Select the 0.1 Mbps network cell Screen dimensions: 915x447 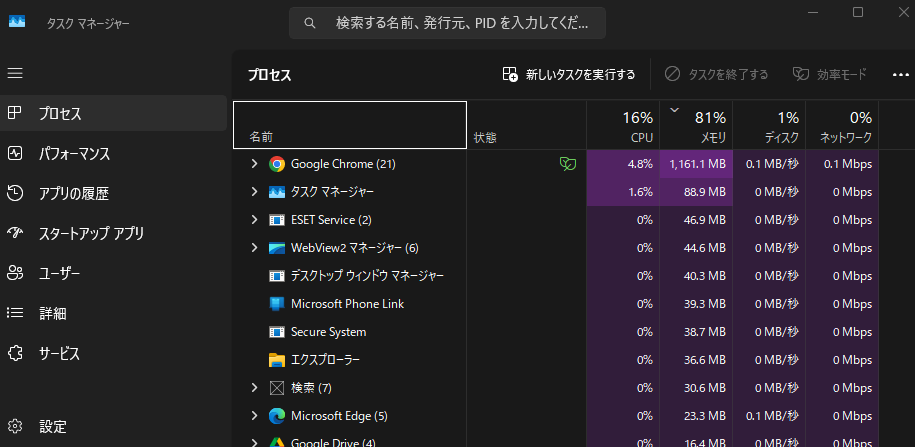click(842, 164)
